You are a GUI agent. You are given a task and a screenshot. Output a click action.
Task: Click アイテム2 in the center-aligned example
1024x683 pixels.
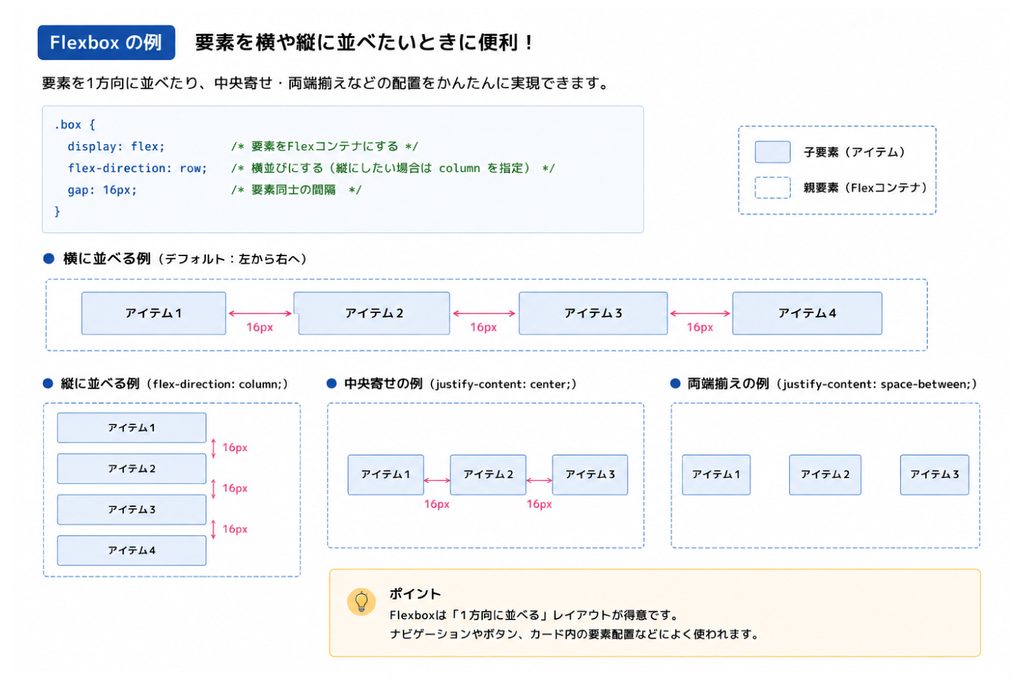(488, 475)
